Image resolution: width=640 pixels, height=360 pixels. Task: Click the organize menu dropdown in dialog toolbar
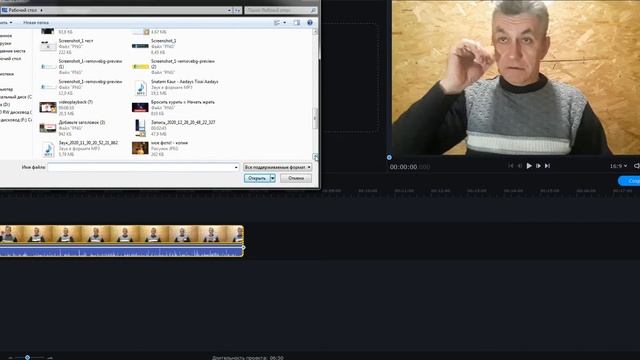[7, 22]
